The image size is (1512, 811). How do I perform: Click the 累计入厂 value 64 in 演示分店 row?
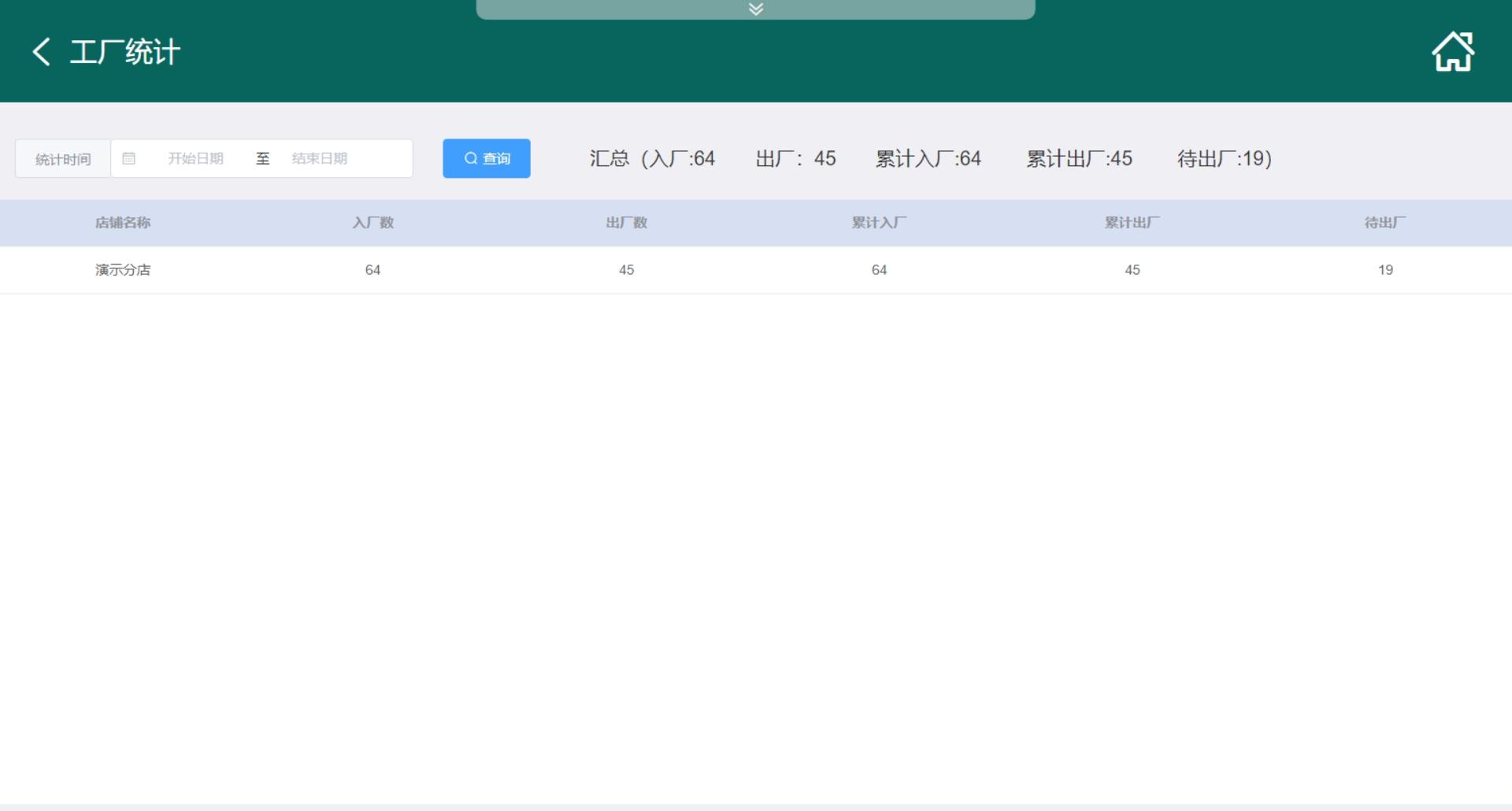[x=880, y=270]
